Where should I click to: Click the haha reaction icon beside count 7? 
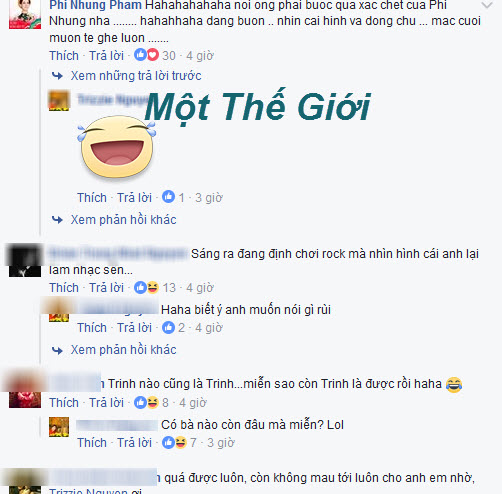click(x=181, y=442)
